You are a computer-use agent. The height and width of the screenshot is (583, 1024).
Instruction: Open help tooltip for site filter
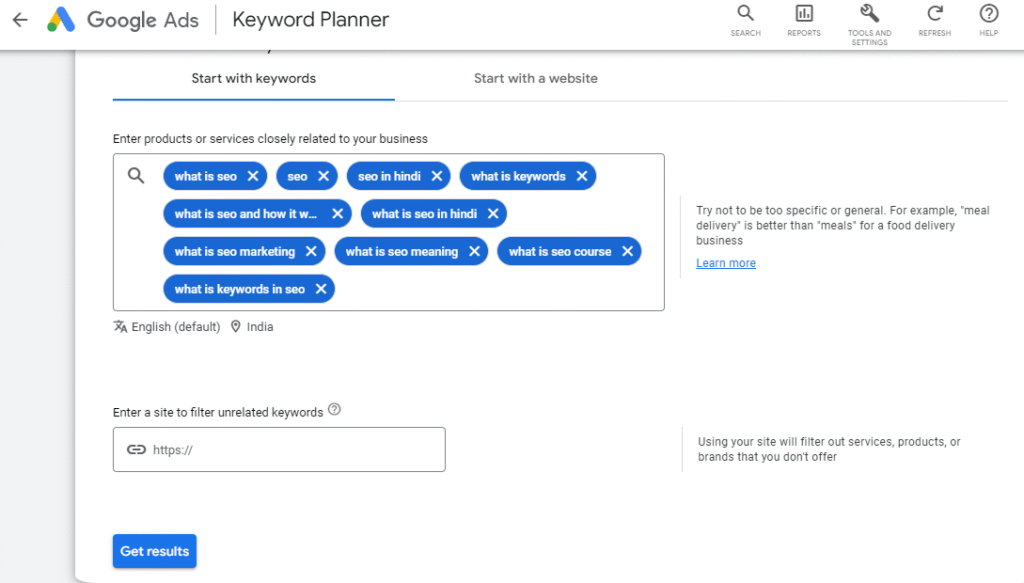coord(334,410)
